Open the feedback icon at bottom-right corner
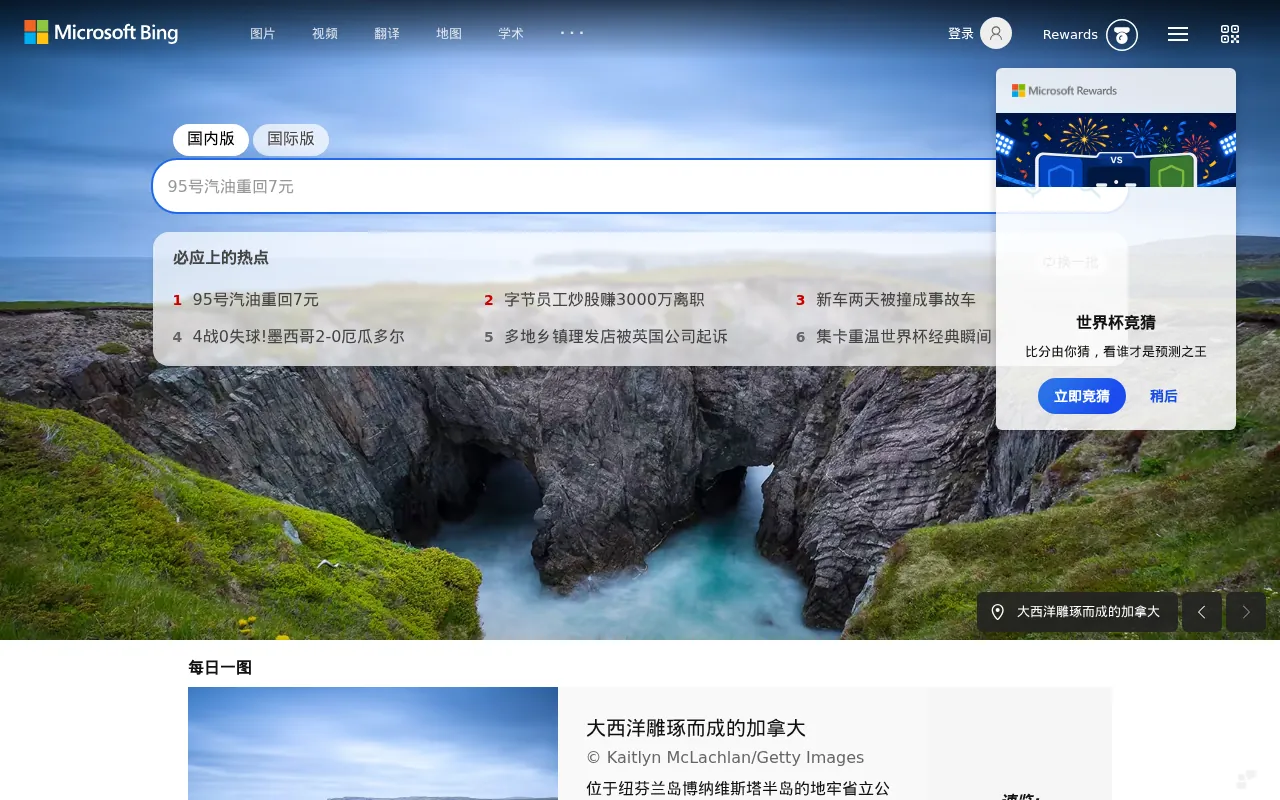Image resolution: width=1280 pixels, height=800 pixels. 1246,779
